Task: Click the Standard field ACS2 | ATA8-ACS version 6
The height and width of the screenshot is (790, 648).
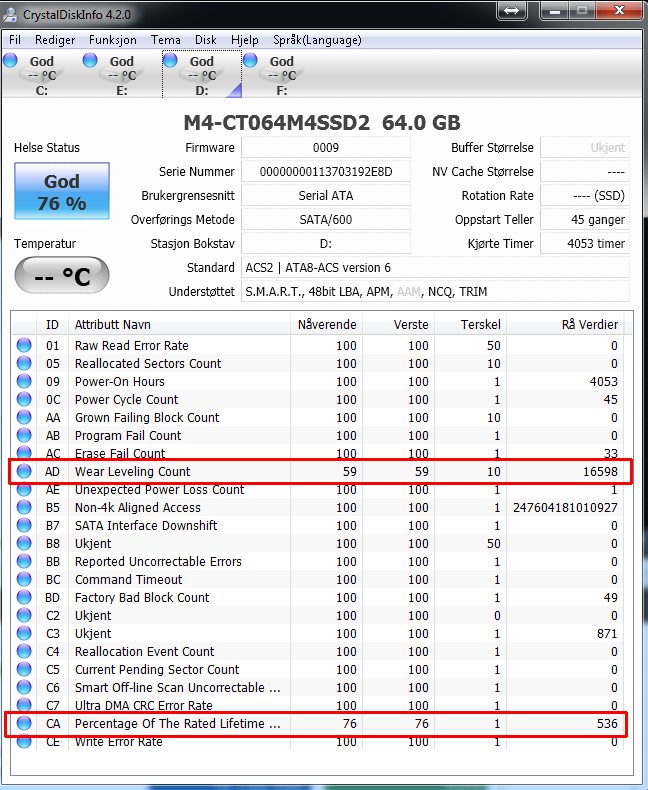Action: pos(435,268)
